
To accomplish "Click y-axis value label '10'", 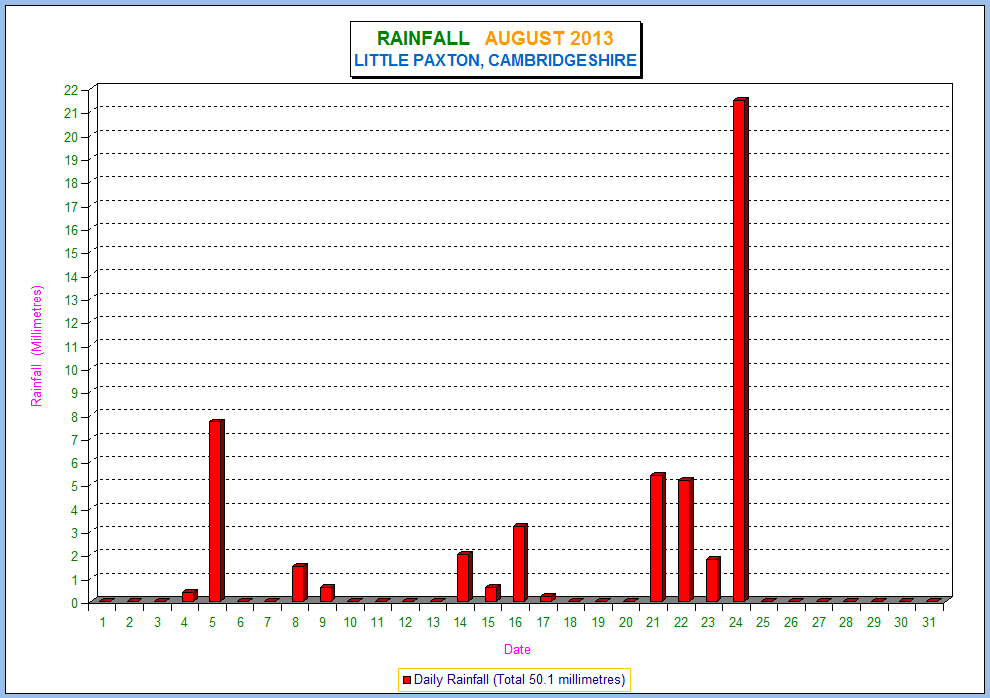I will (71, 370).
